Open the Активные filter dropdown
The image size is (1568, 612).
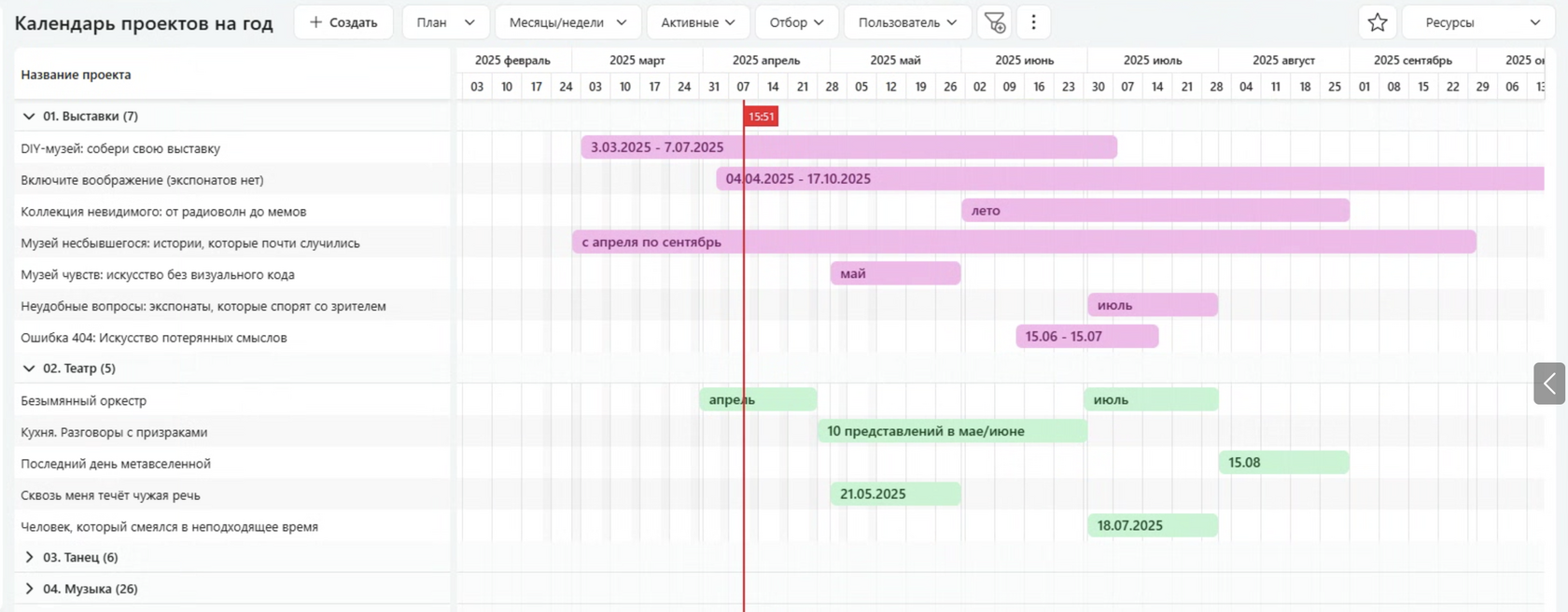(x=698, y=22)
